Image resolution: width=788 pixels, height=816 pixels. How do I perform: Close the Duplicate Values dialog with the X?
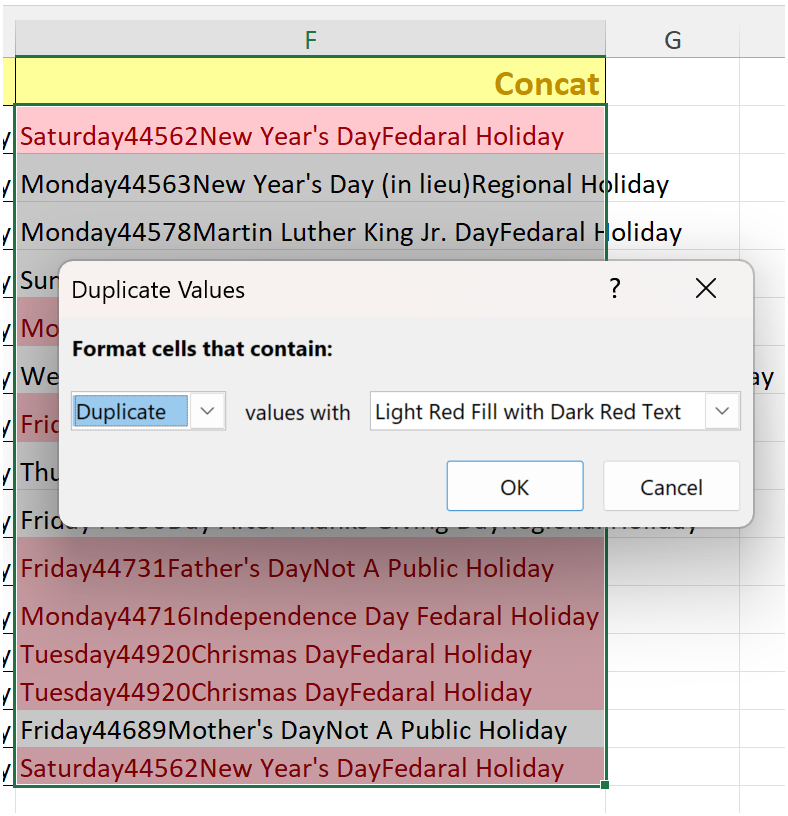(705, 289)
